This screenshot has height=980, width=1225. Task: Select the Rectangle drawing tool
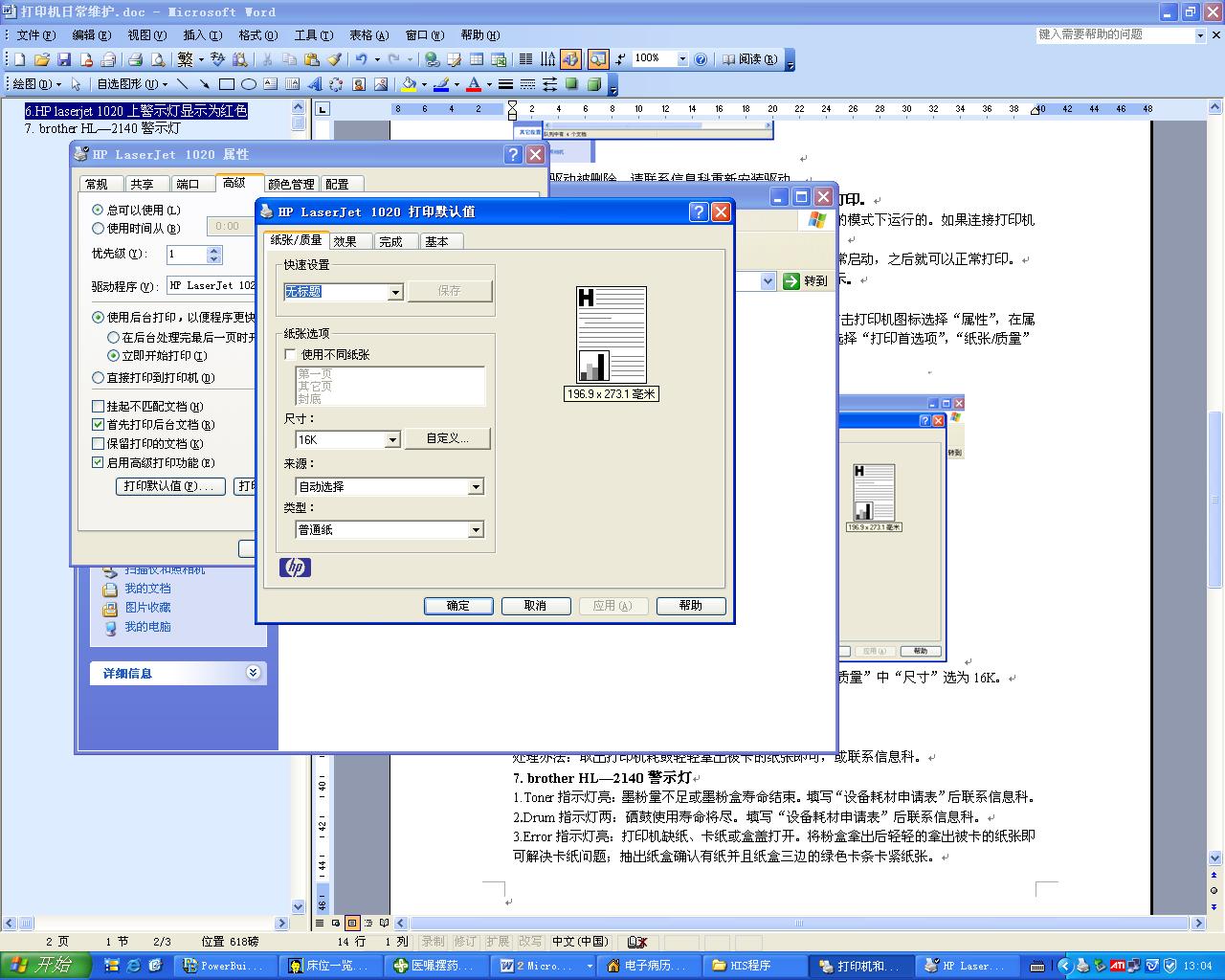(x=227, y=84)
